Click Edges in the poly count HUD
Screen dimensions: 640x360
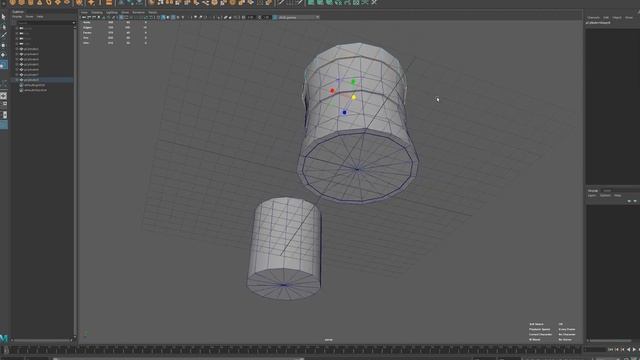click(87, 27)
